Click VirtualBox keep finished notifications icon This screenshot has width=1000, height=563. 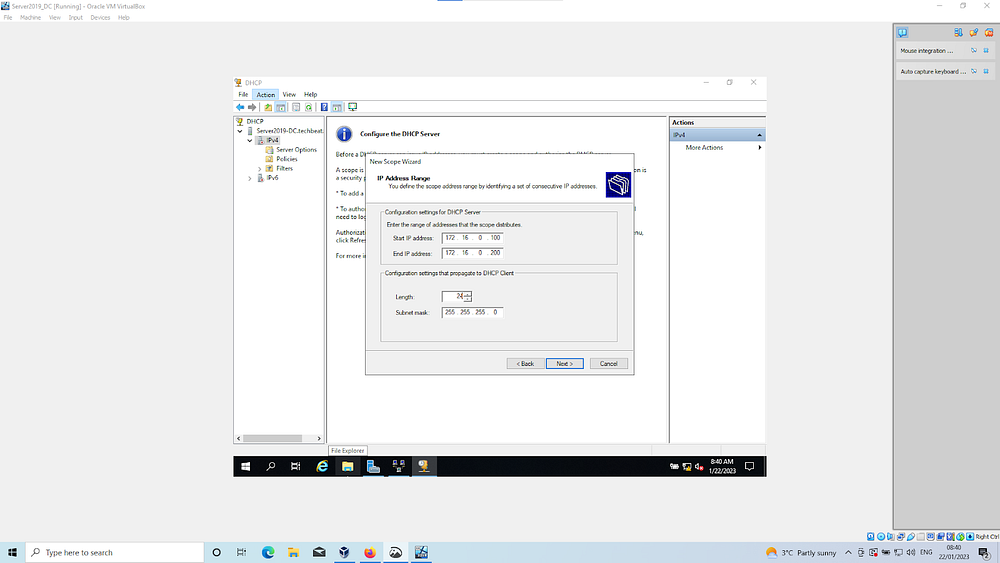[x=973, y=33]
